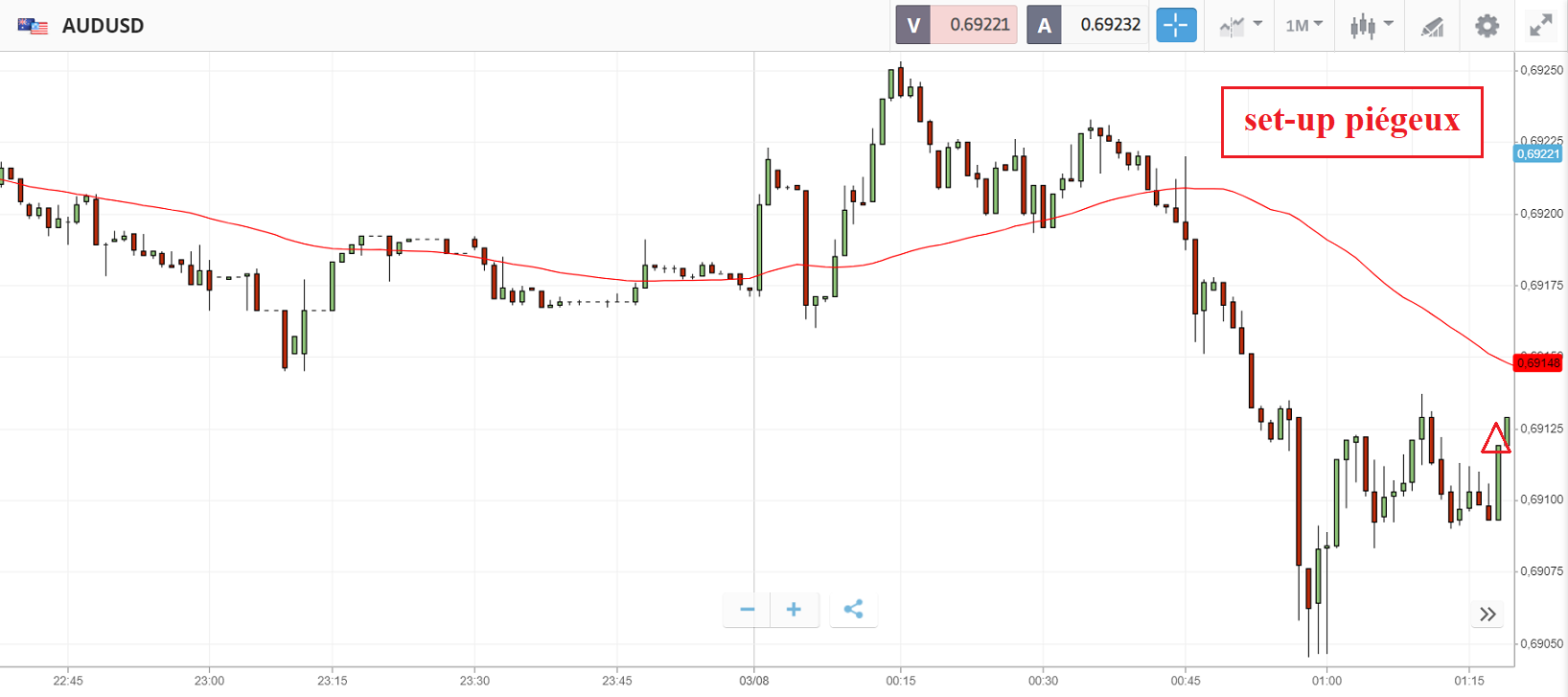Screen dimensions: 1568x697
Task: Zoom in the chart with plus button
Action: 794,610
